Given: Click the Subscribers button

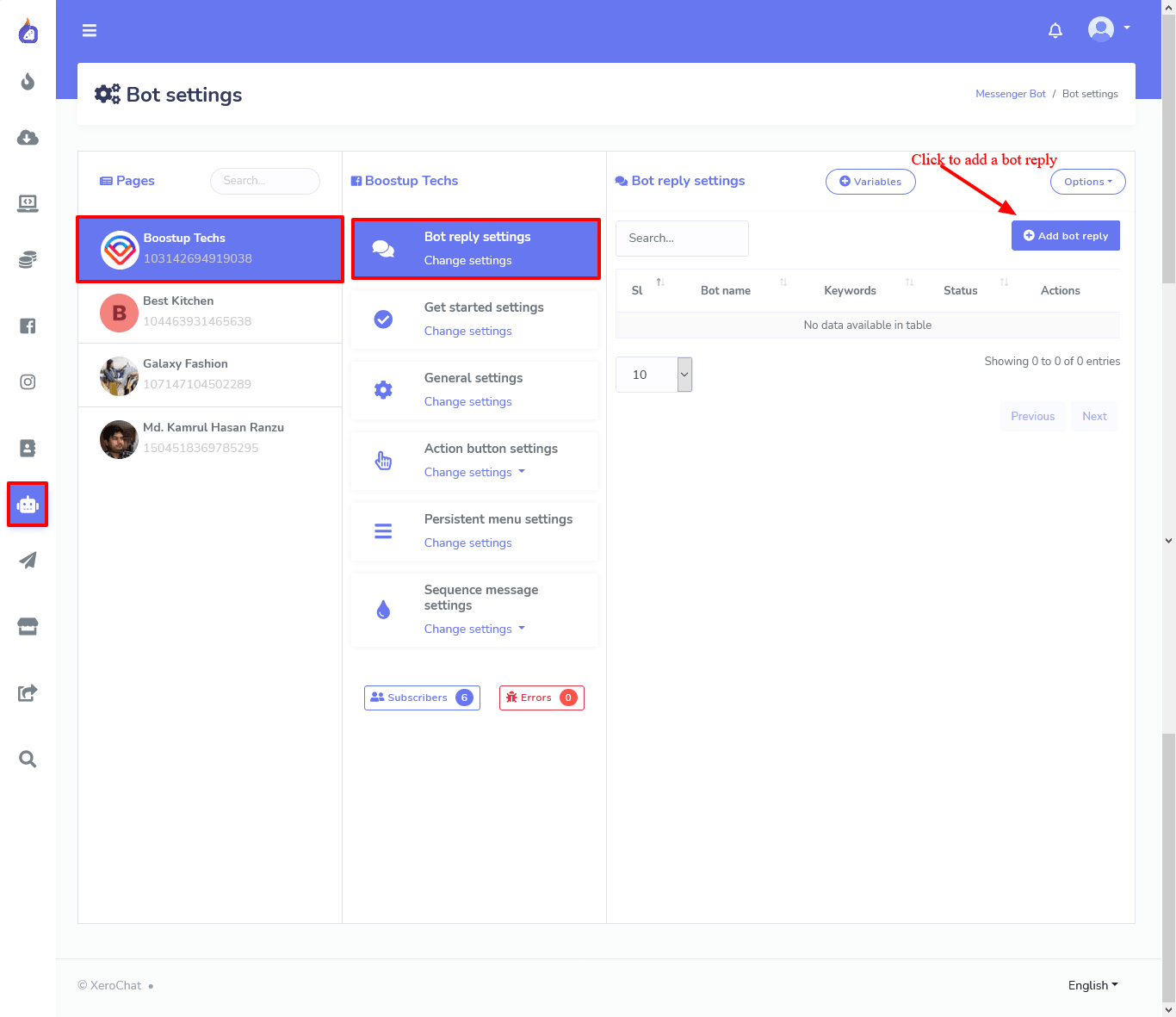Looking at the screenshot, I should (422, 698).
